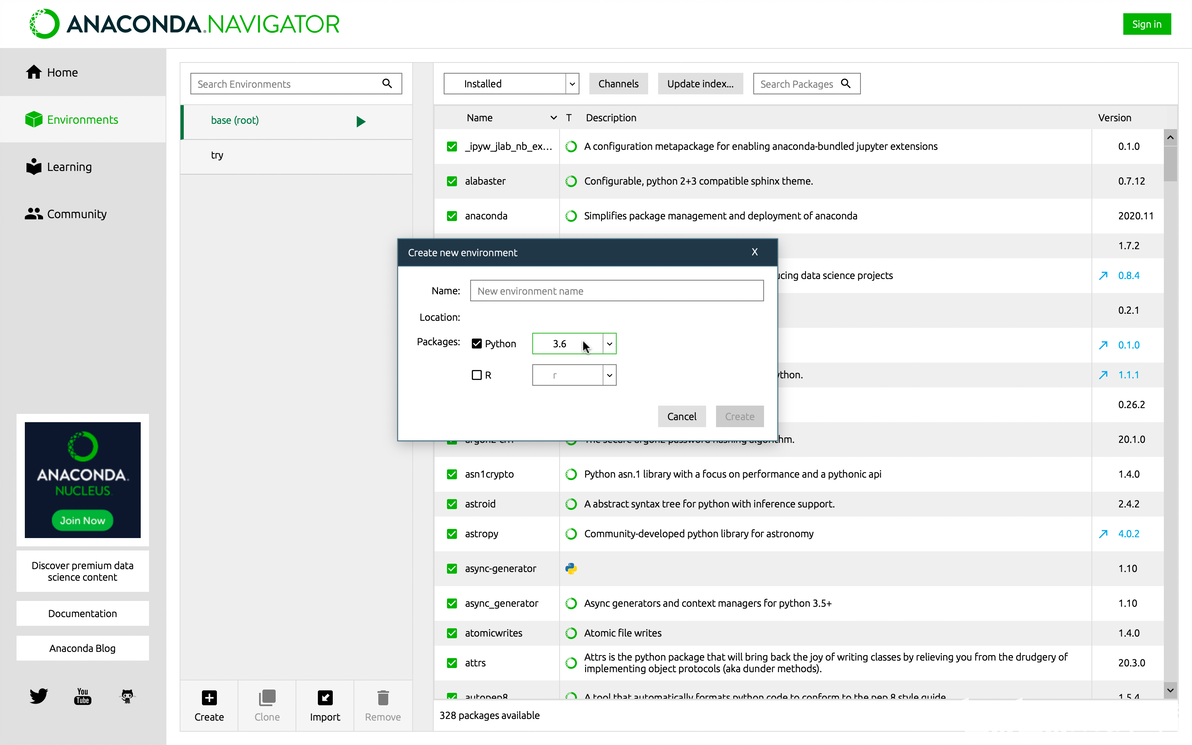
Task: Select Environments in the sidebar
Action: click(83, 119)
